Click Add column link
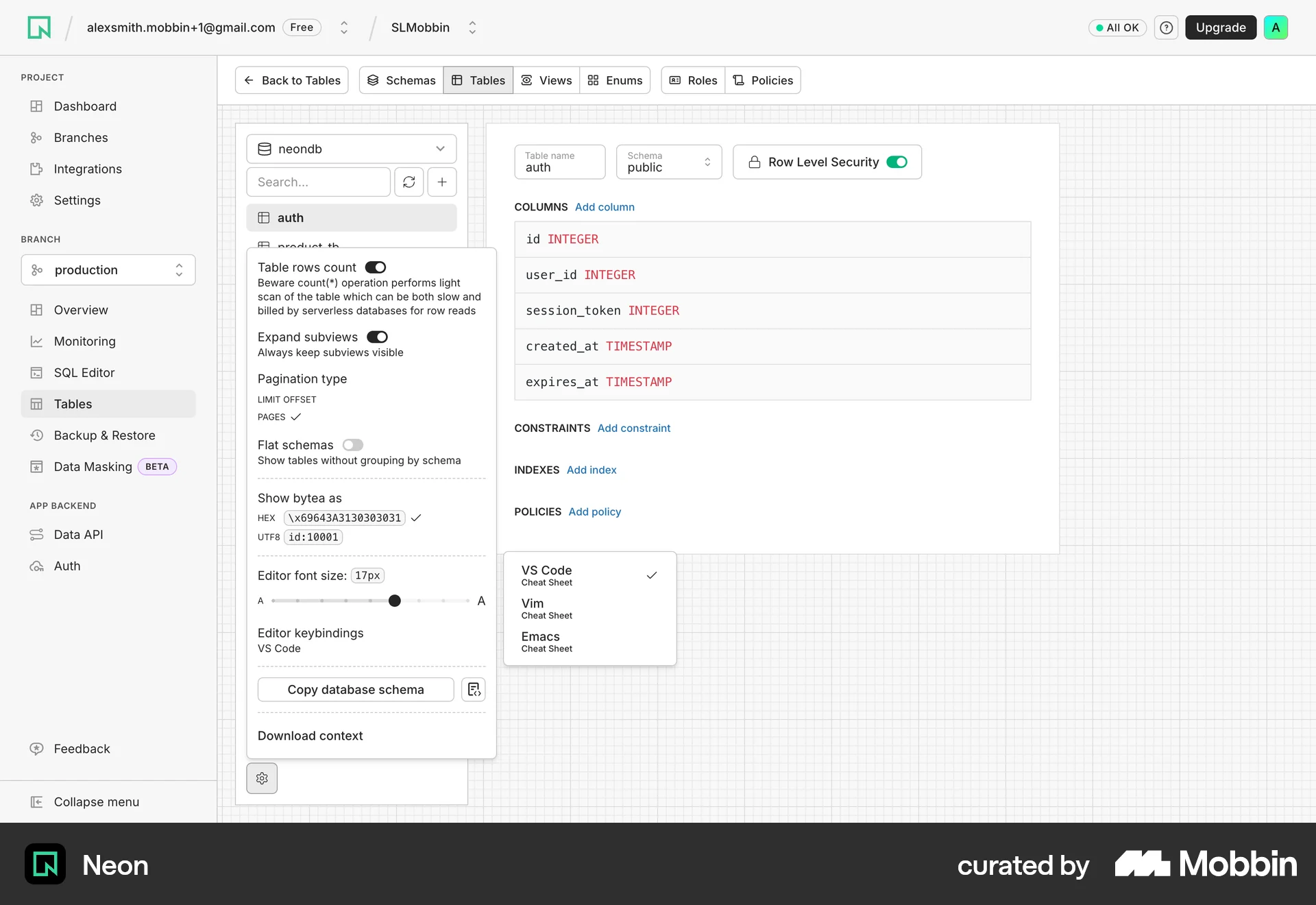 [605, 207]
